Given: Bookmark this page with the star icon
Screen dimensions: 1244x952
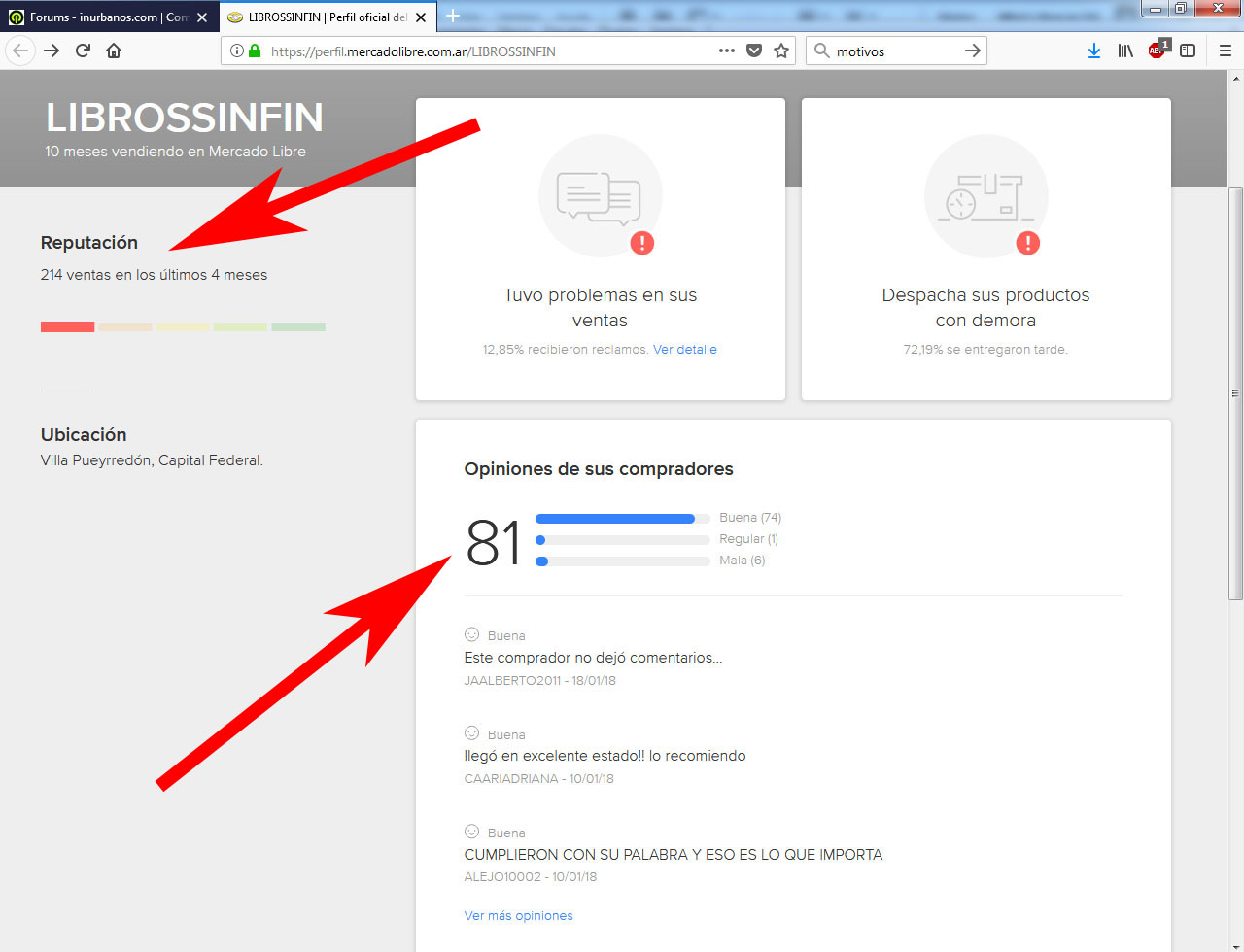Looking at the screenshot, I should coord(781,51).
